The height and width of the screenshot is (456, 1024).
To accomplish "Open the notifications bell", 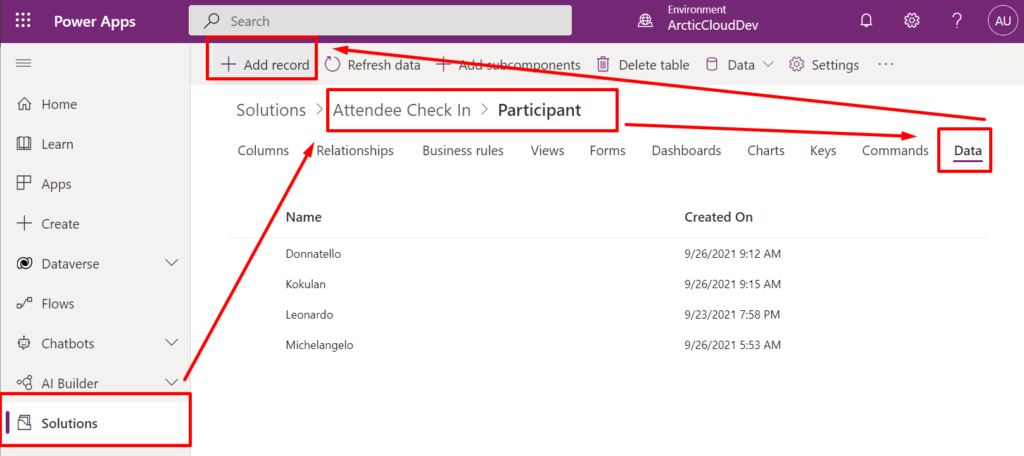I will 866,21.
